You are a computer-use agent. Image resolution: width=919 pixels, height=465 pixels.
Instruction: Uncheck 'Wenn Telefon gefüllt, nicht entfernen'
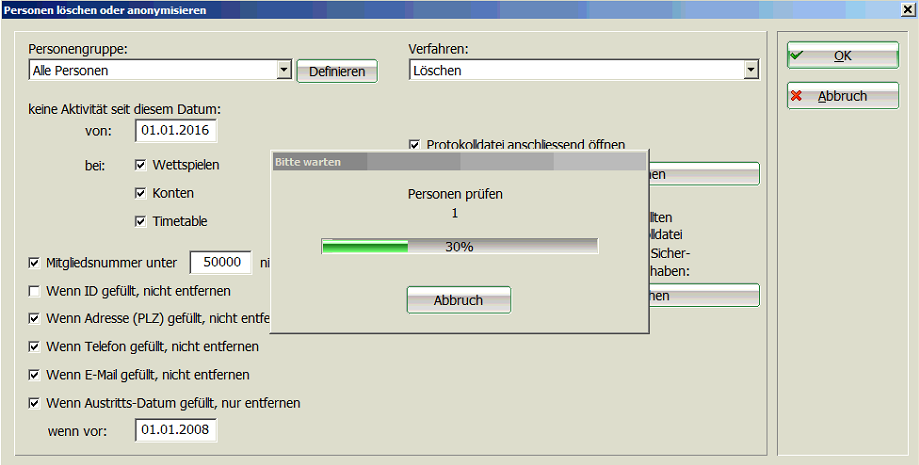(35, 347)
